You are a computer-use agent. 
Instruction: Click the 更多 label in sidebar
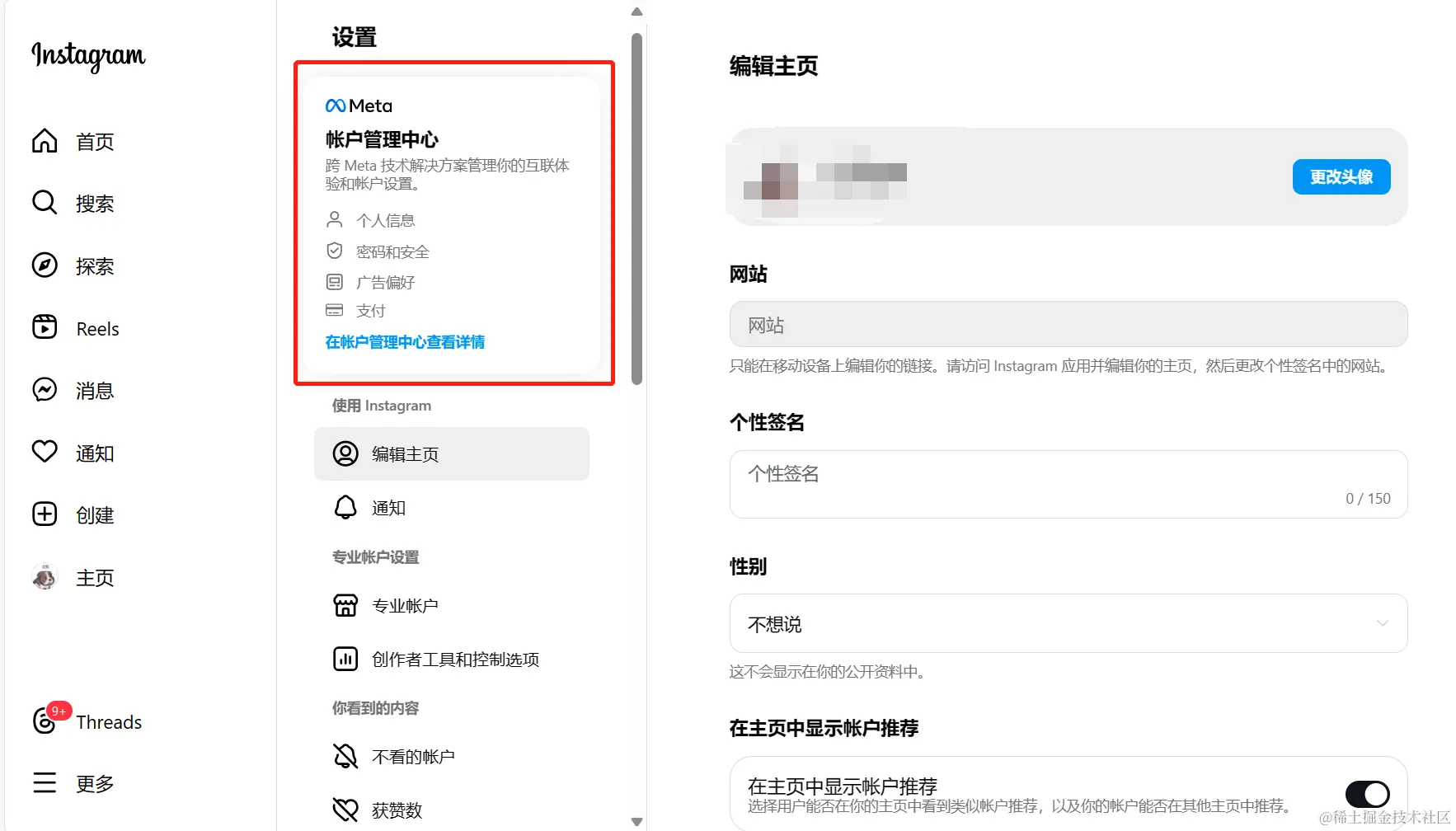tap(95, 783)
